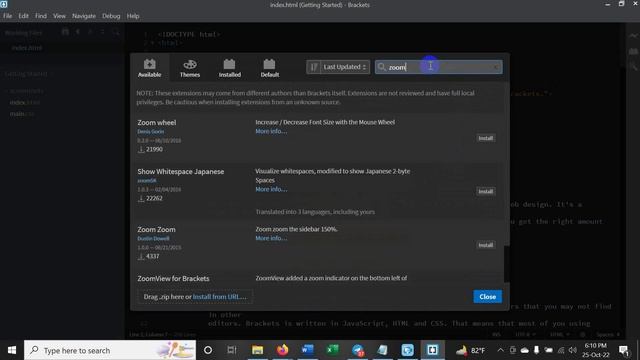Install the Zoom Zoom extension

[x=485, y=245]
